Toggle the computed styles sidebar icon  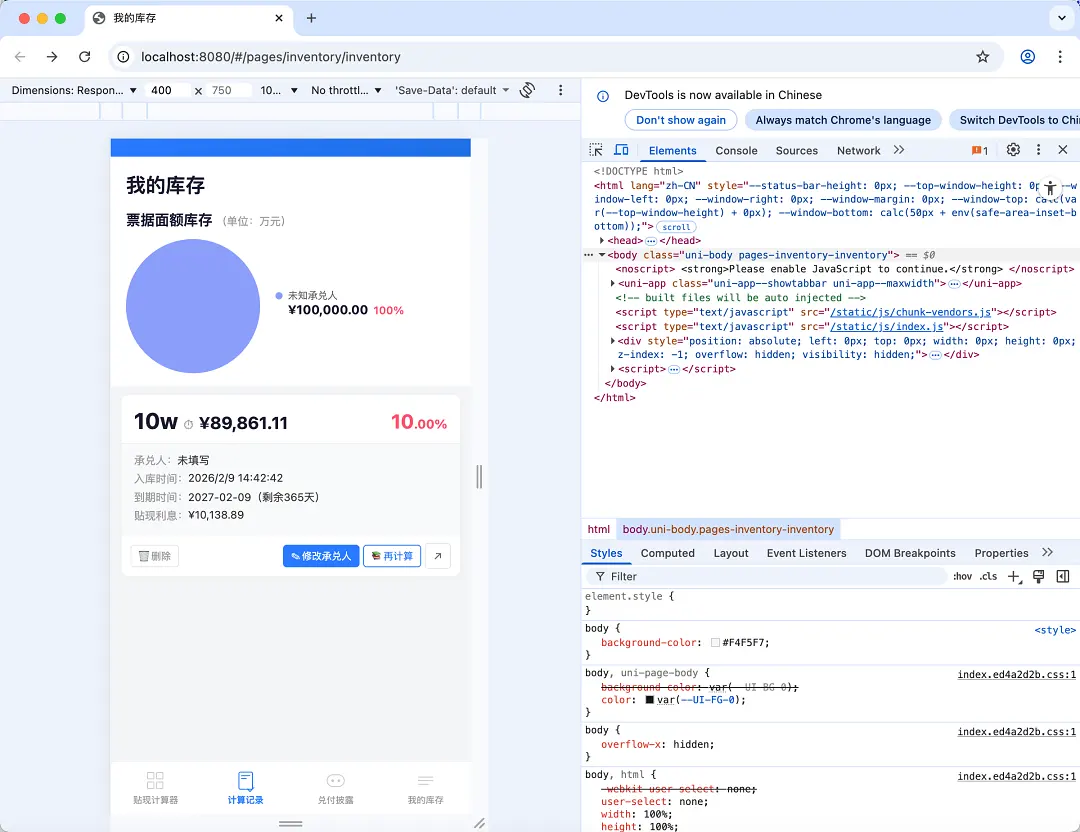[1063, 577]
